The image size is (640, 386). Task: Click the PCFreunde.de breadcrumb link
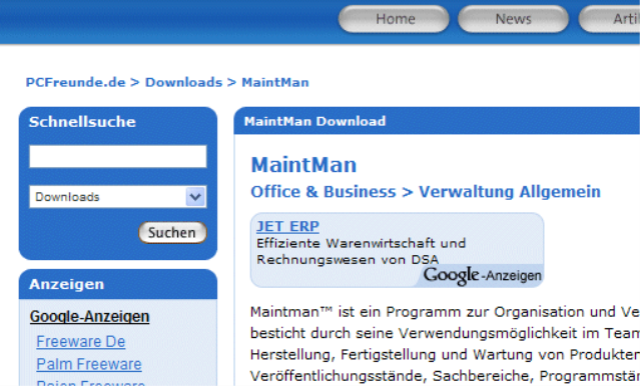click(76, 82)
